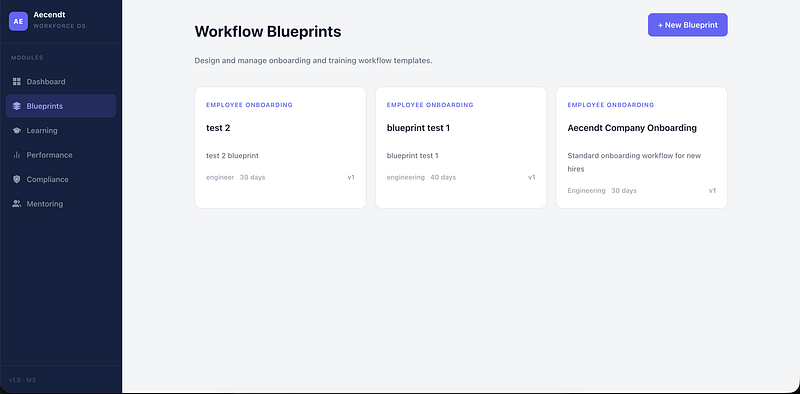Image resolution: width=800 pixels, height=394 pixels.
Task: Click the Compliance shield icon
Action: pos(16,180)
